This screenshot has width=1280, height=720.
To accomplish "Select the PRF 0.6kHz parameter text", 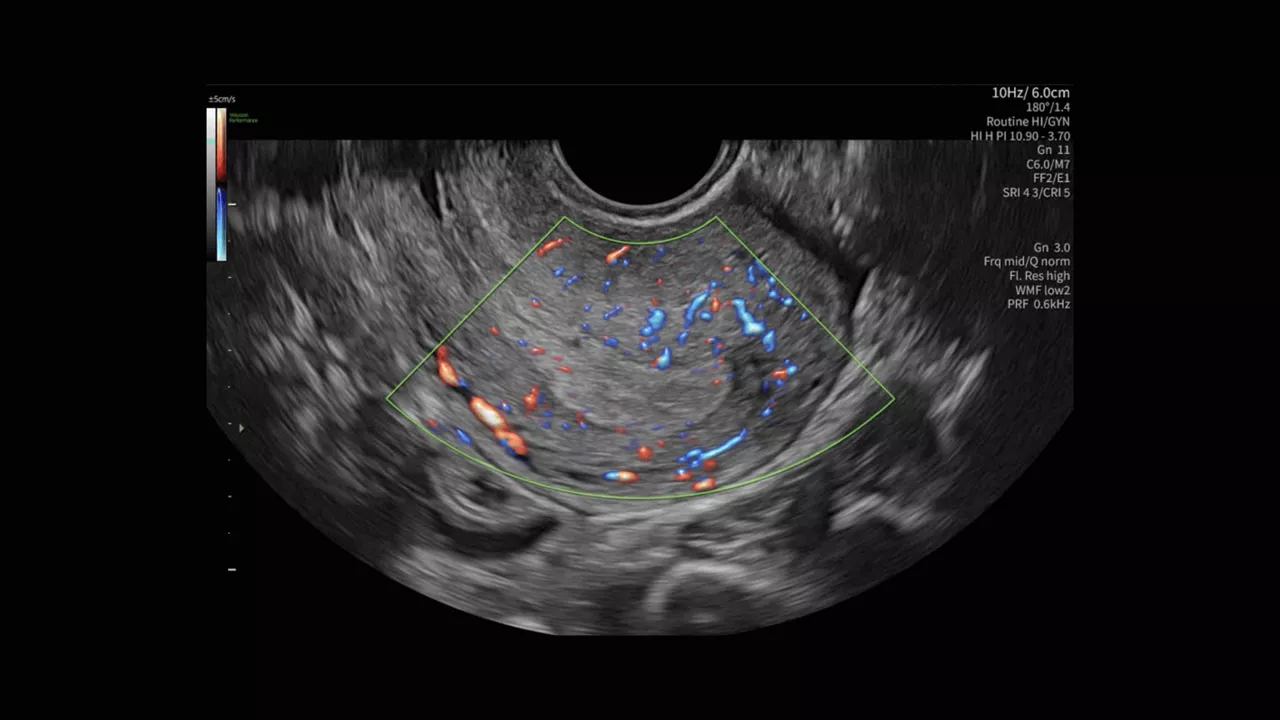I will [x=1039, y=304].
